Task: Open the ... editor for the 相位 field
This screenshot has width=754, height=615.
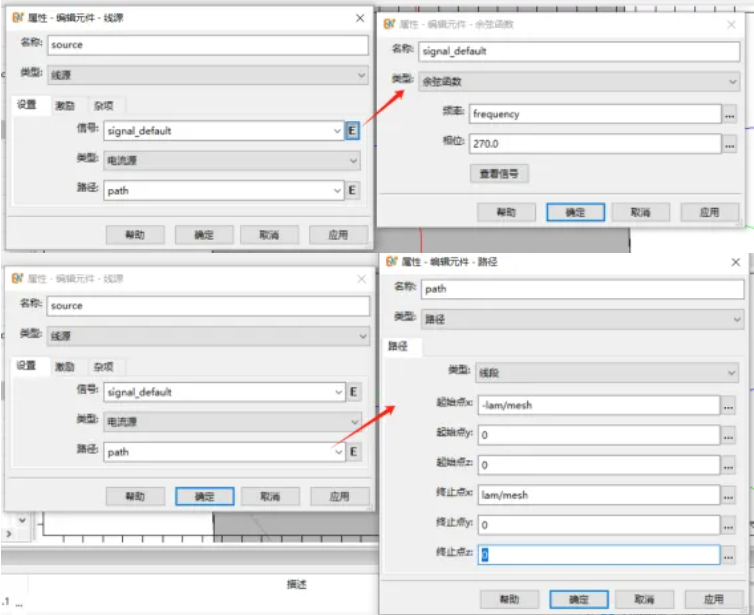Action: point(730,144)
